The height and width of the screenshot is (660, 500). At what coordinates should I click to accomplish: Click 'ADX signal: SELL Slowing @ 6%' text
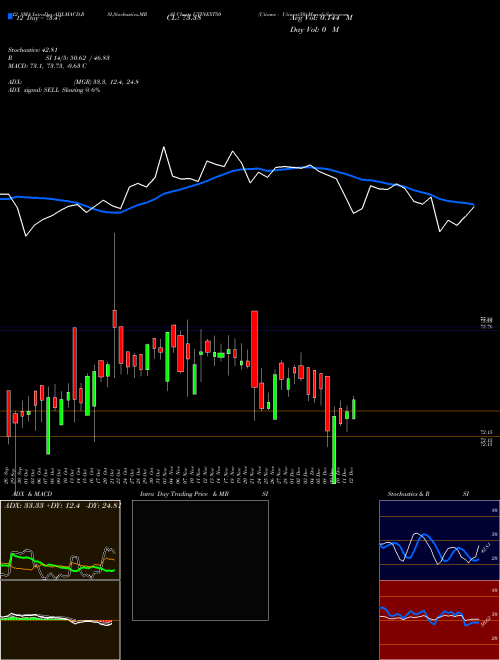coord(54,90)
